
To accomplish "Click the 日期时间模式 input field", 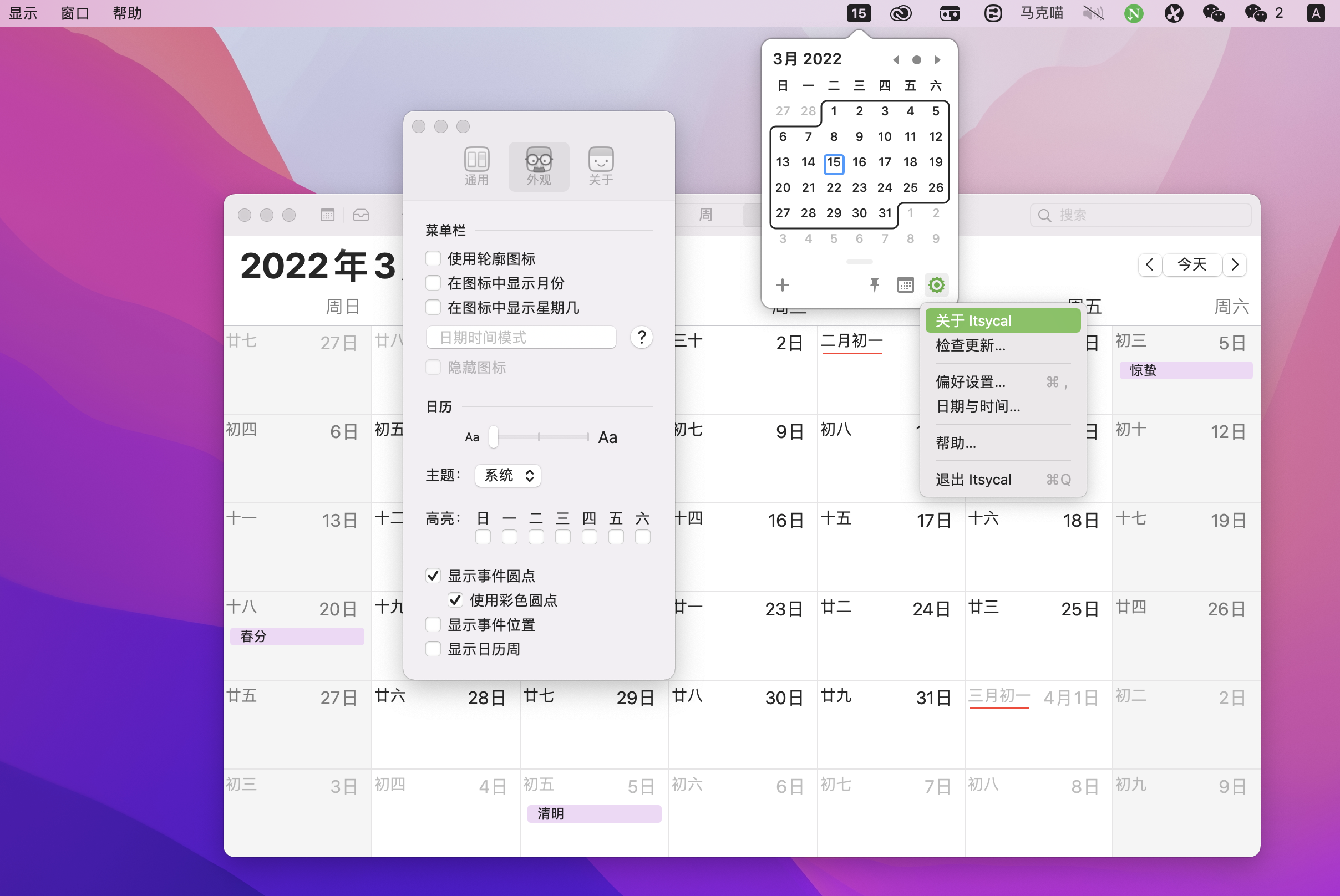I will (521, 337).
